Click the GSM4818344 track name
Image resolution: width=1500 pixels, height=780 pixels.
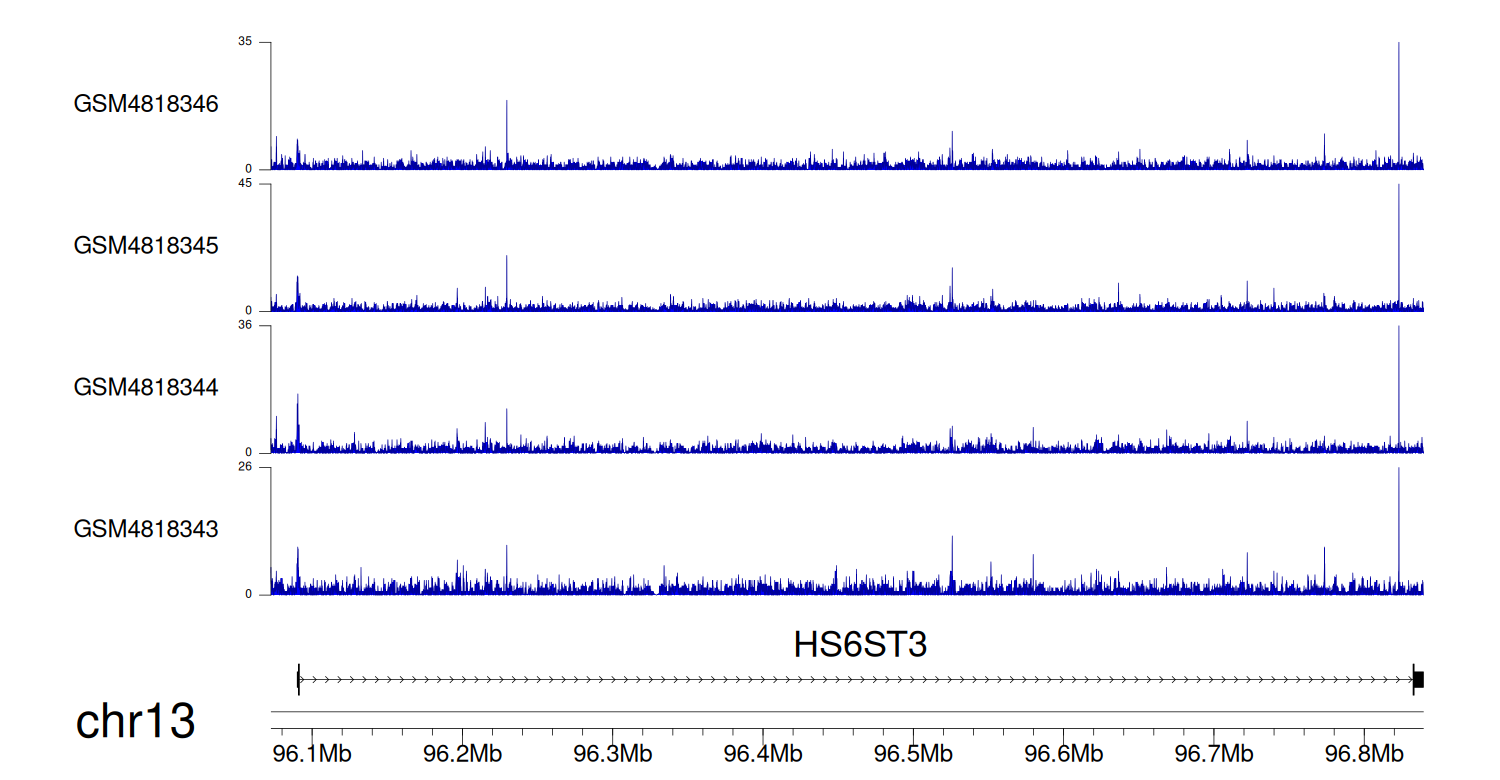click(146, 387)
